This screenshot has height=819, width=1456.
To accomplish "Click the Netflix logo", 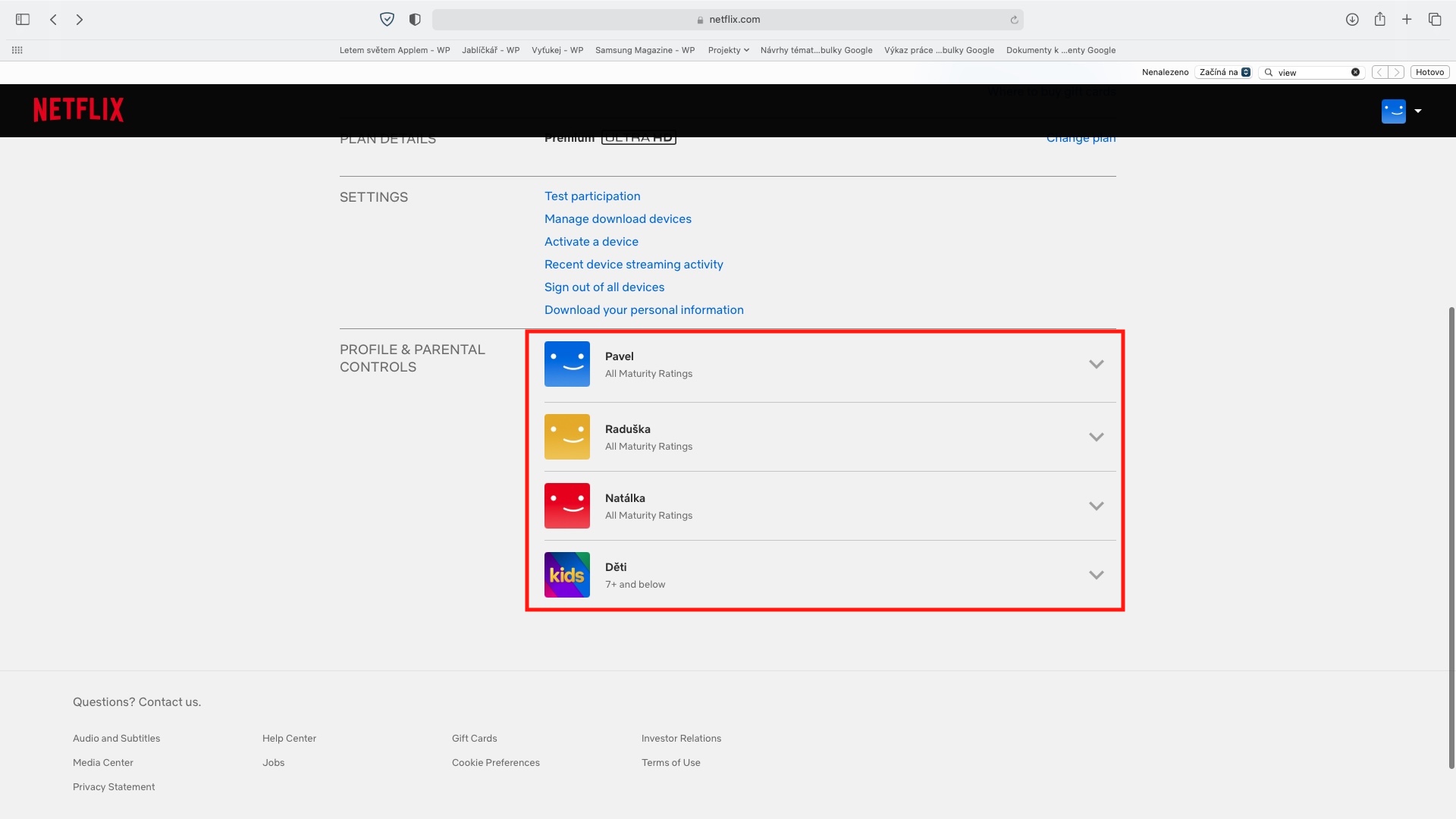I will pos(78,110).
